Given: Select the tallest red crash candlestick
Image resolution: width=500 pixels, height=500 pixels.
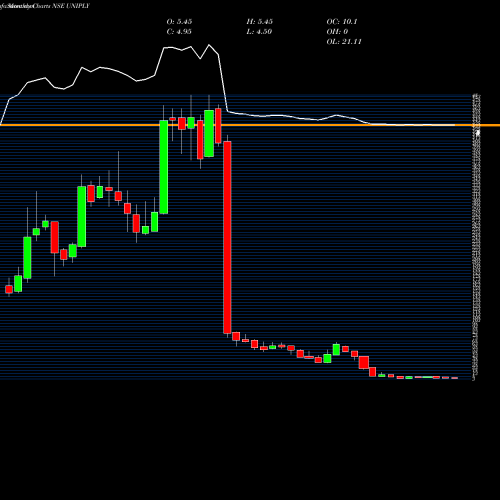Looking at the screenshot, I should click(227, 237).
